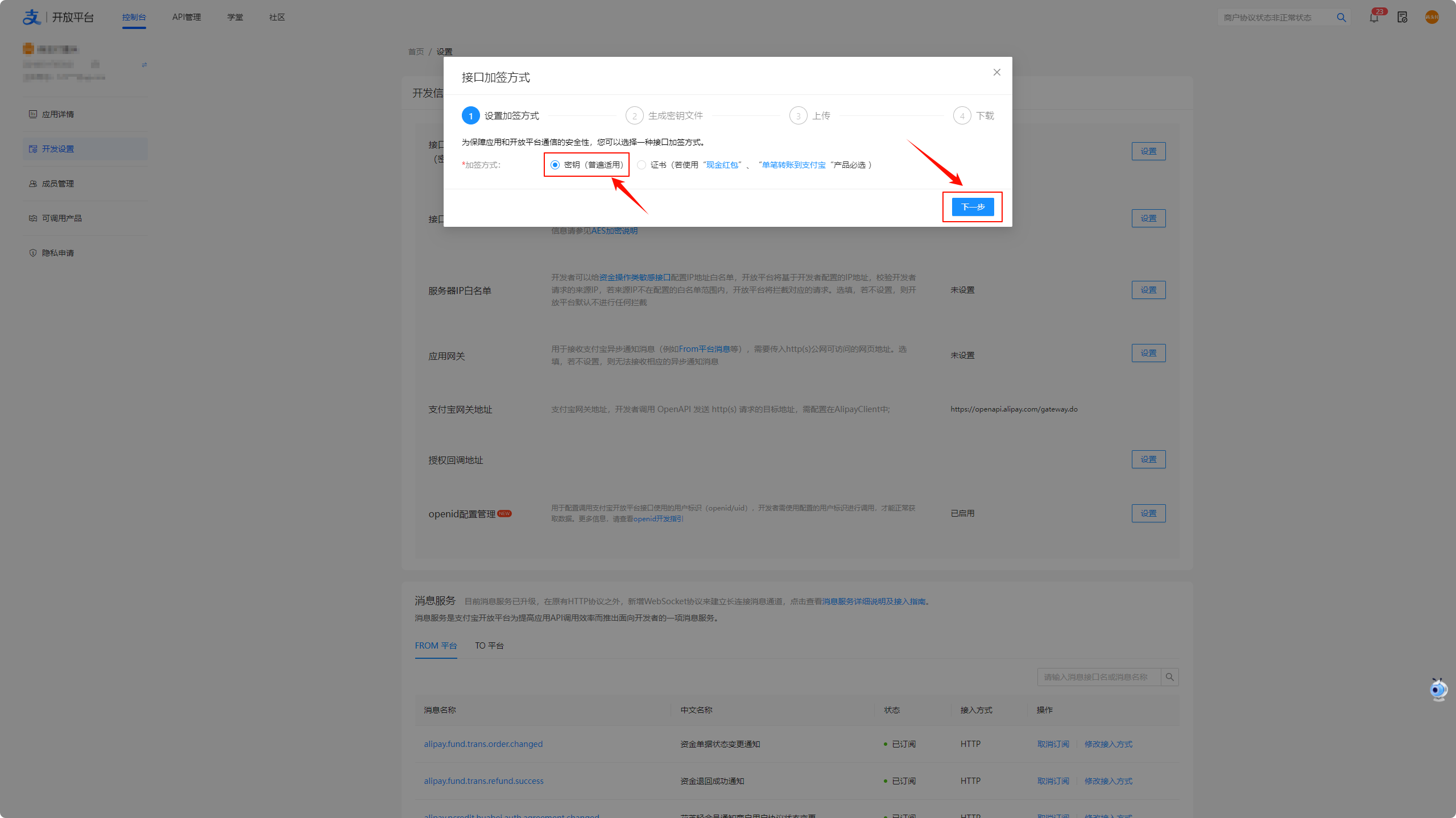Click 设置 button for 服务器IP白名单
This screenshot has height=818, width=1456.
(x=1148, y=290)
